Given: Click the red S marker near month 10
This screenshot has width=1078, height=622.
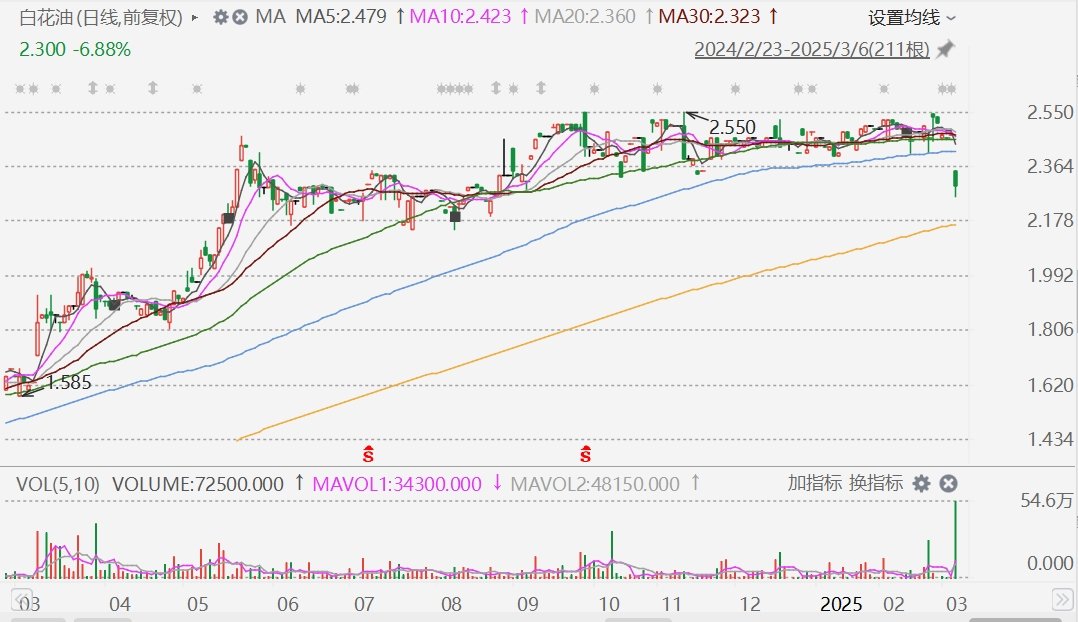Looking at the screenshot, I should pos(586,453).
